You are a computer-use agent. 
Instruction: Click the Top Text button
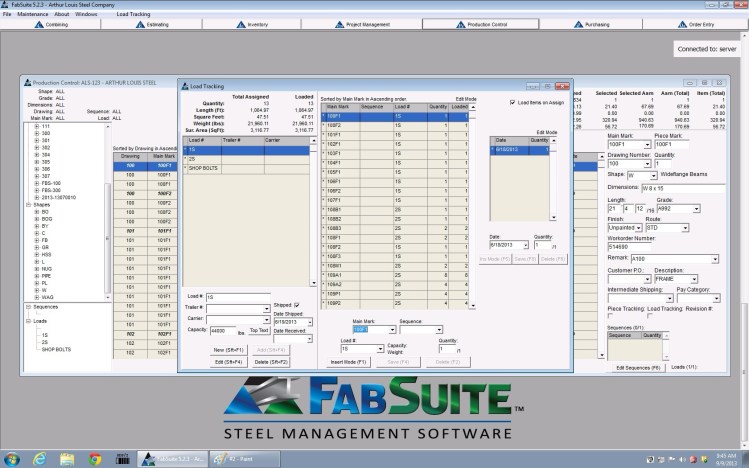pos(258,330)
